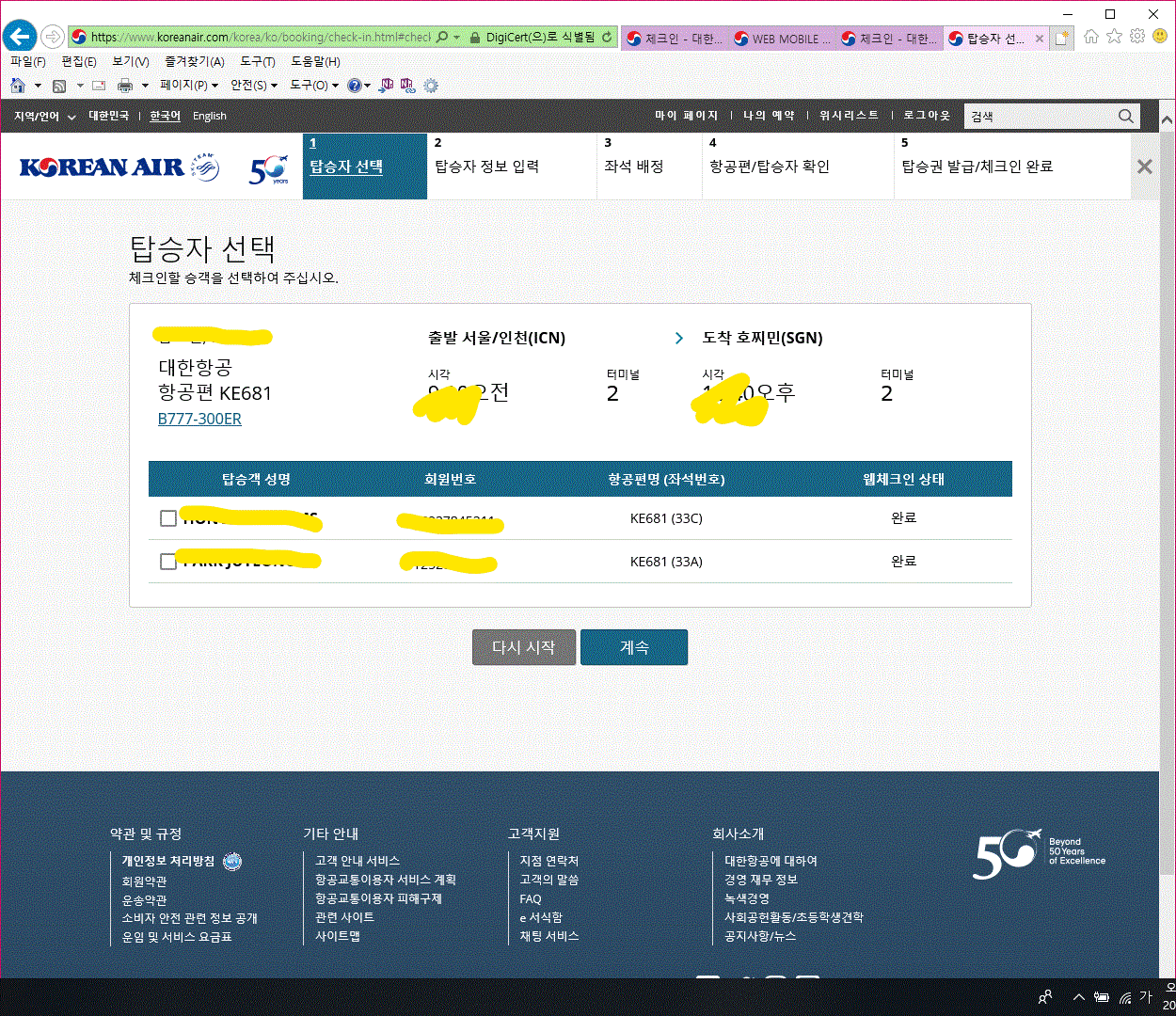The height and width of the screenshot is (1016, 1176).
Task: Open the 페이지(P) dropdown
Action: pyautogui.click(x=189, y=86)
